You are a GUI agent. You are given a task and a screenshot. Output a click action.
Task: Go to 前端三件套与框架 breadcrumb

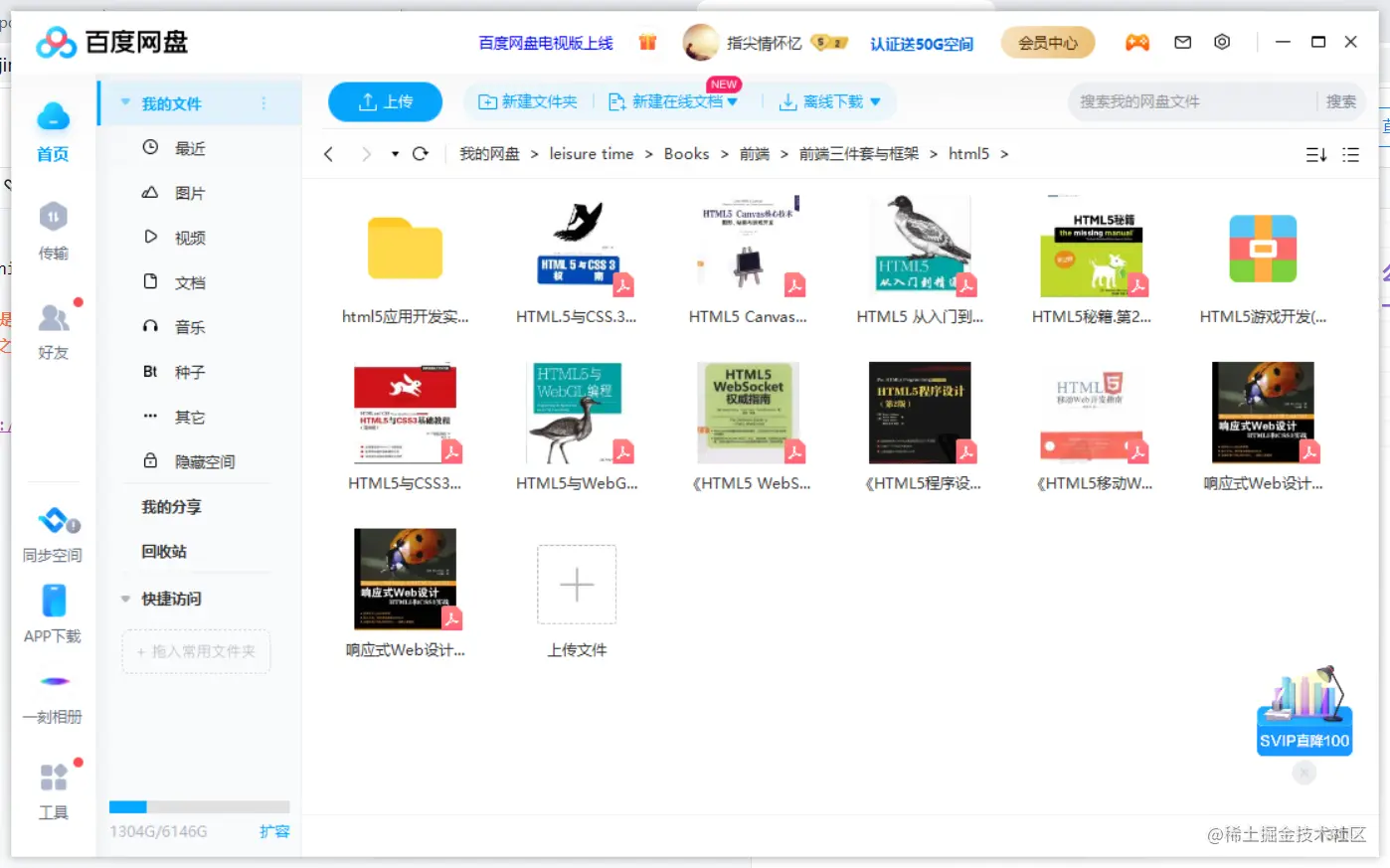[859, 154]
